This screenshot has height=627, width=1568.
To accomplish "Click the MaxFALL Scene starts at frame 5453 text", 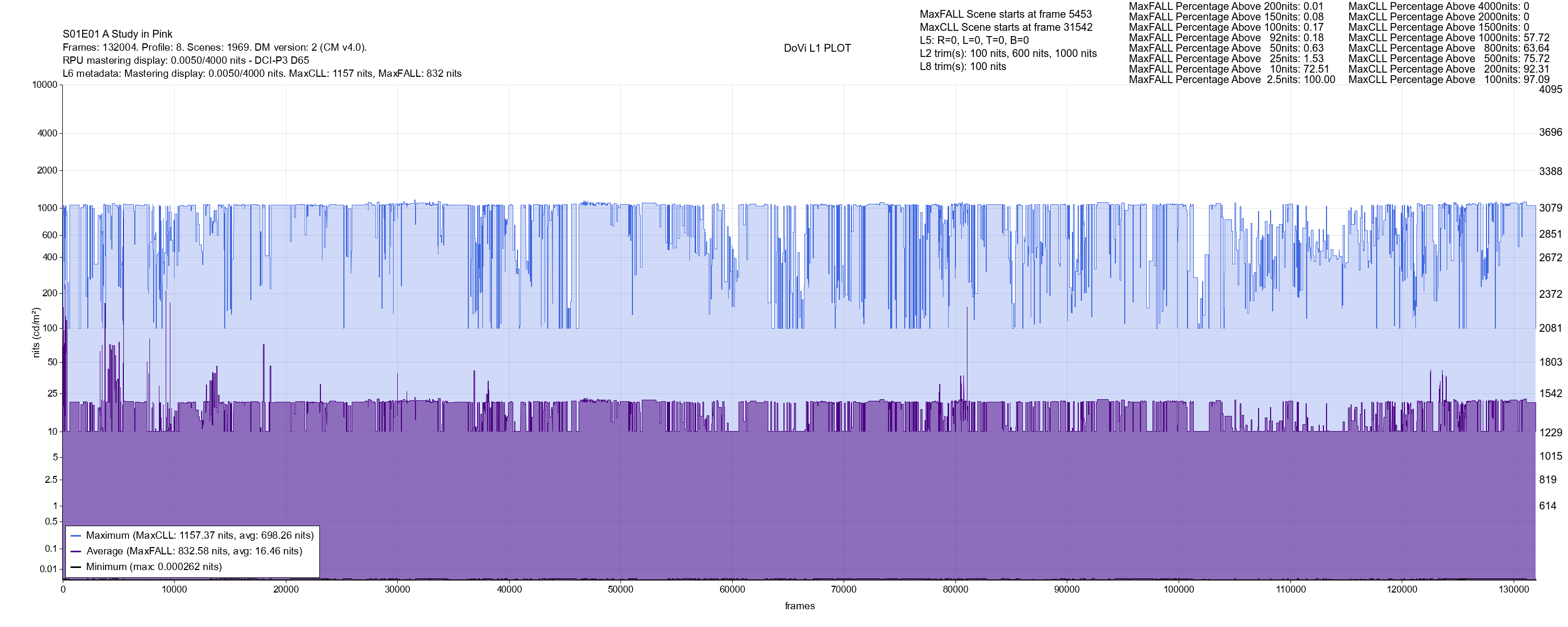I will point(1006,14).
